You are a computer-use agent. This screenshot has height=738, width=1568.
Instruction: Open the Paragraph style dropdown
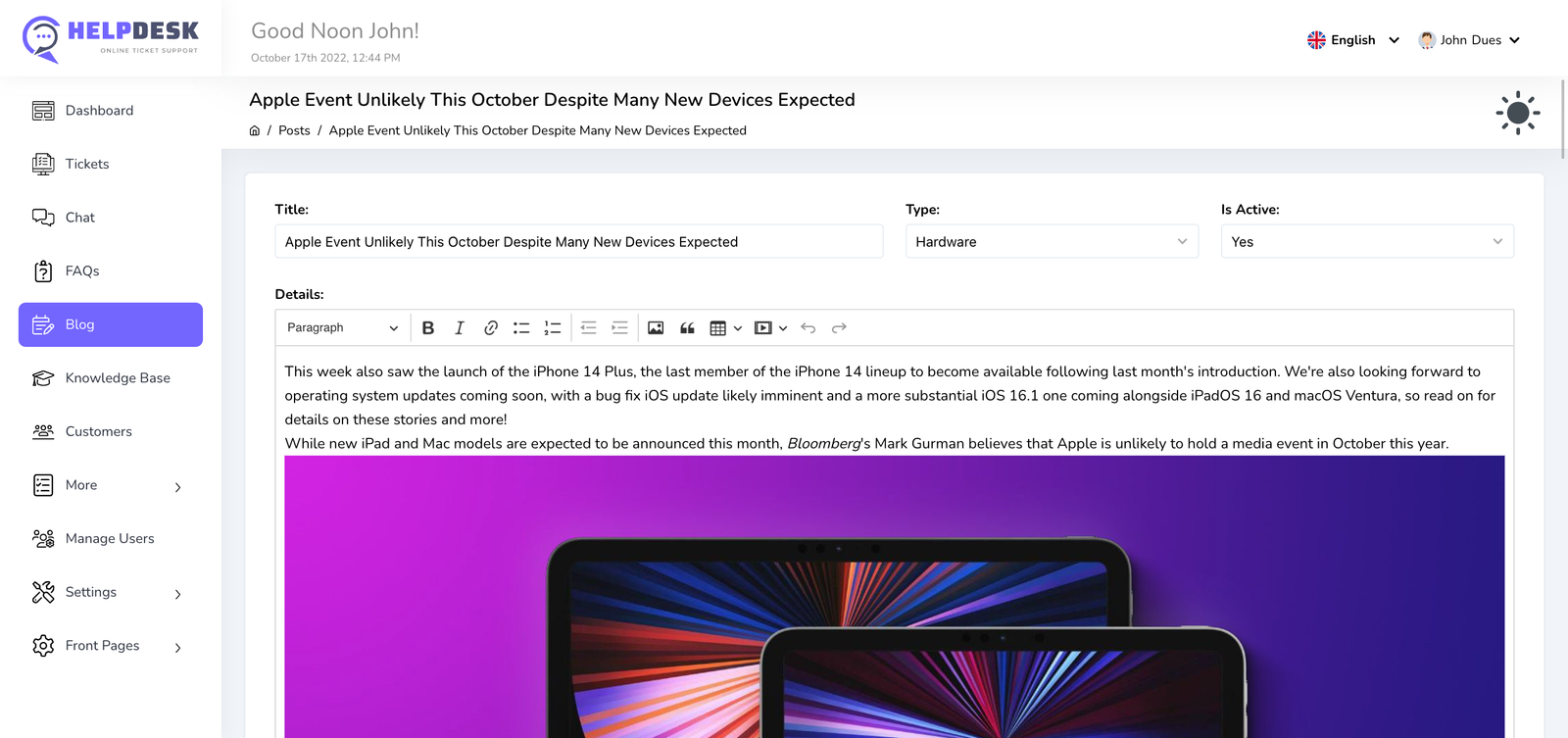pyautogui.click(x=342, y=328)
